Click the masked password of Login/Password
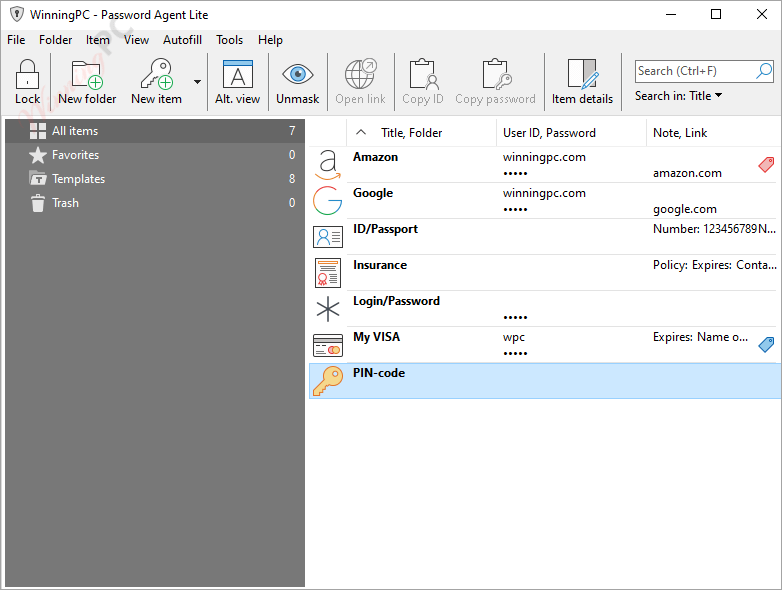Screen dimensions: 782x590 tap(515, 317)
